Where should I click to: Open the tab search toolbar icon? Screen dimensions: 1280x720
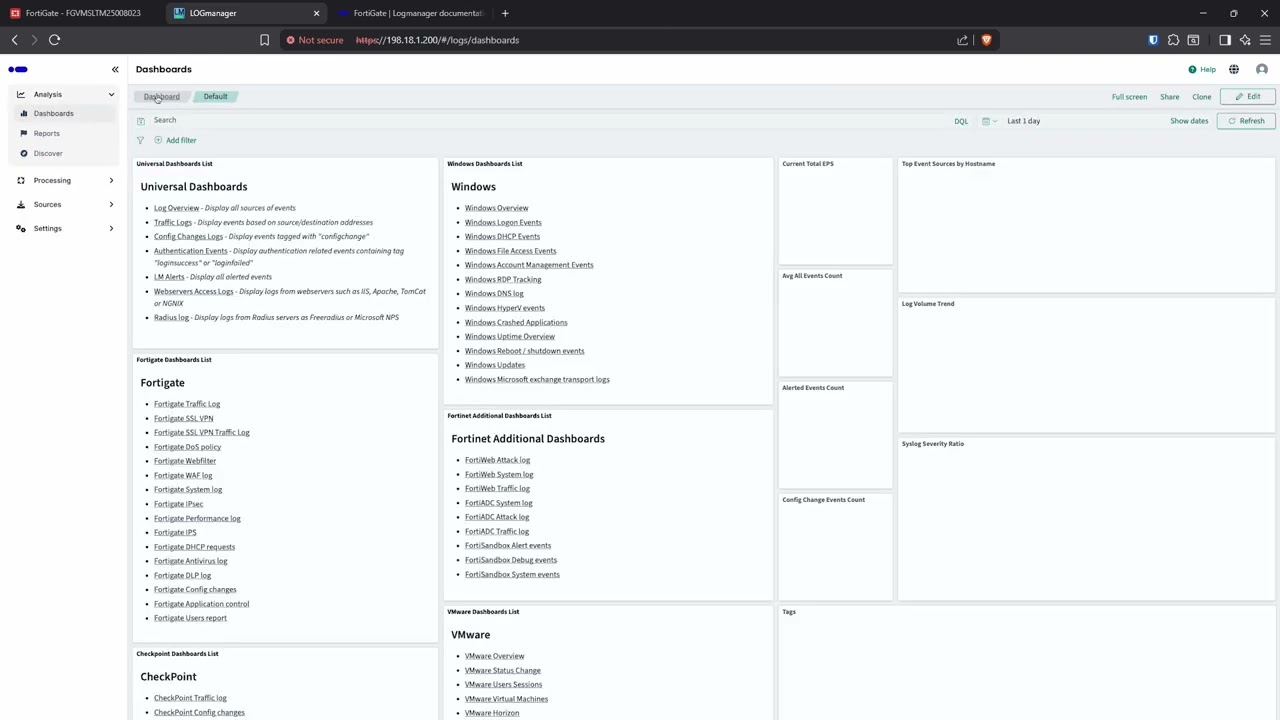[x=1193, y=40]
